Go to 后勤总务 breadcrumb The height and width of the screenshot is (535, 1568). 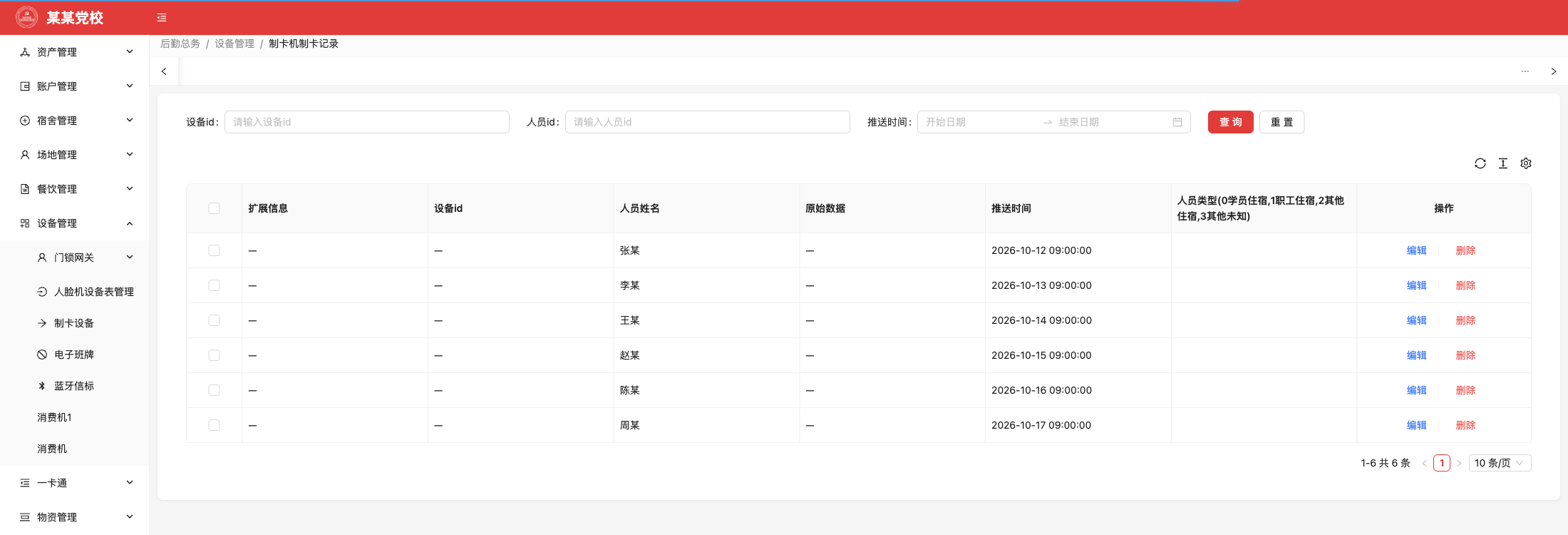(x=180, y=44)
